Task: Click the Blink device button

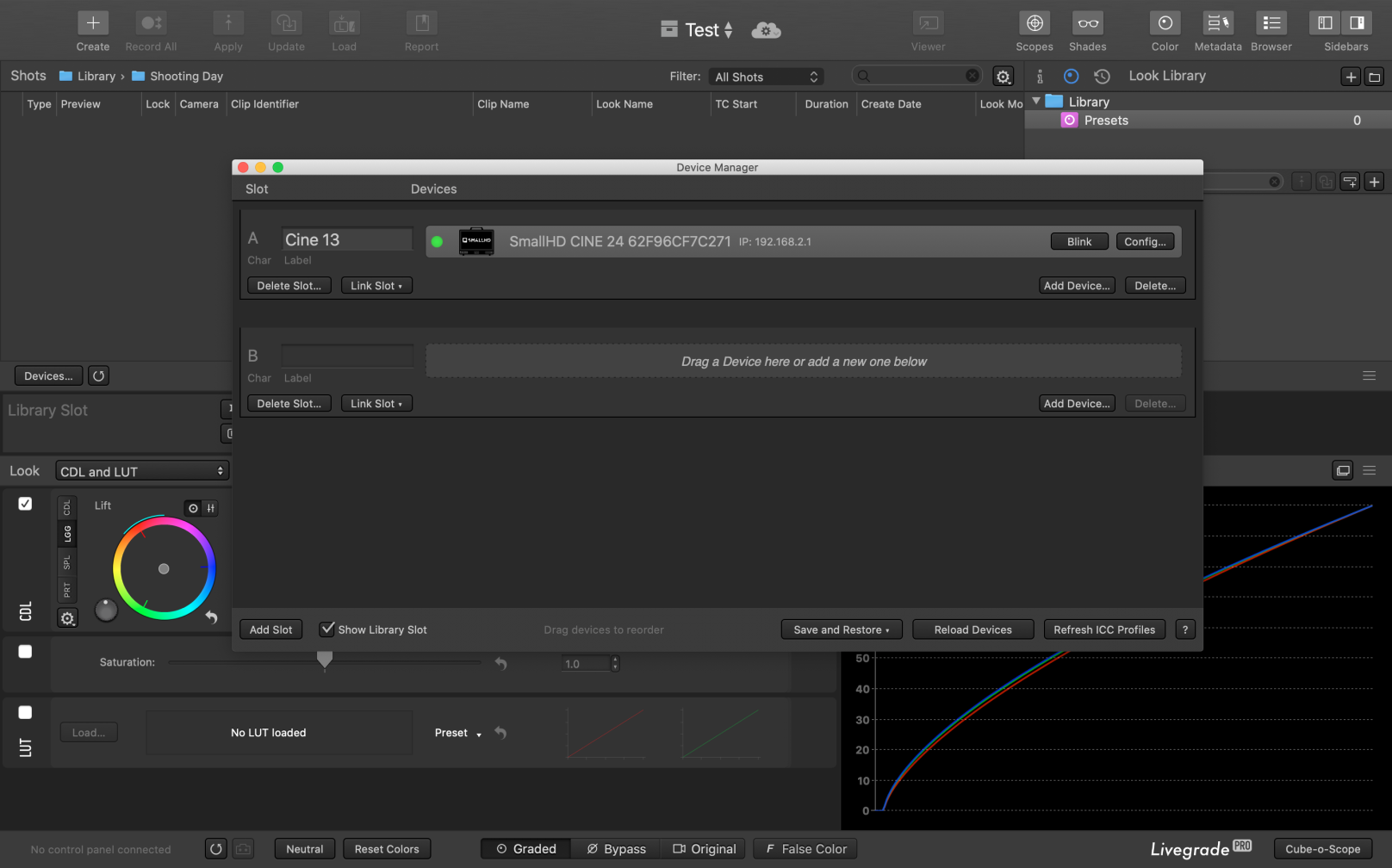Action: 1078,242
